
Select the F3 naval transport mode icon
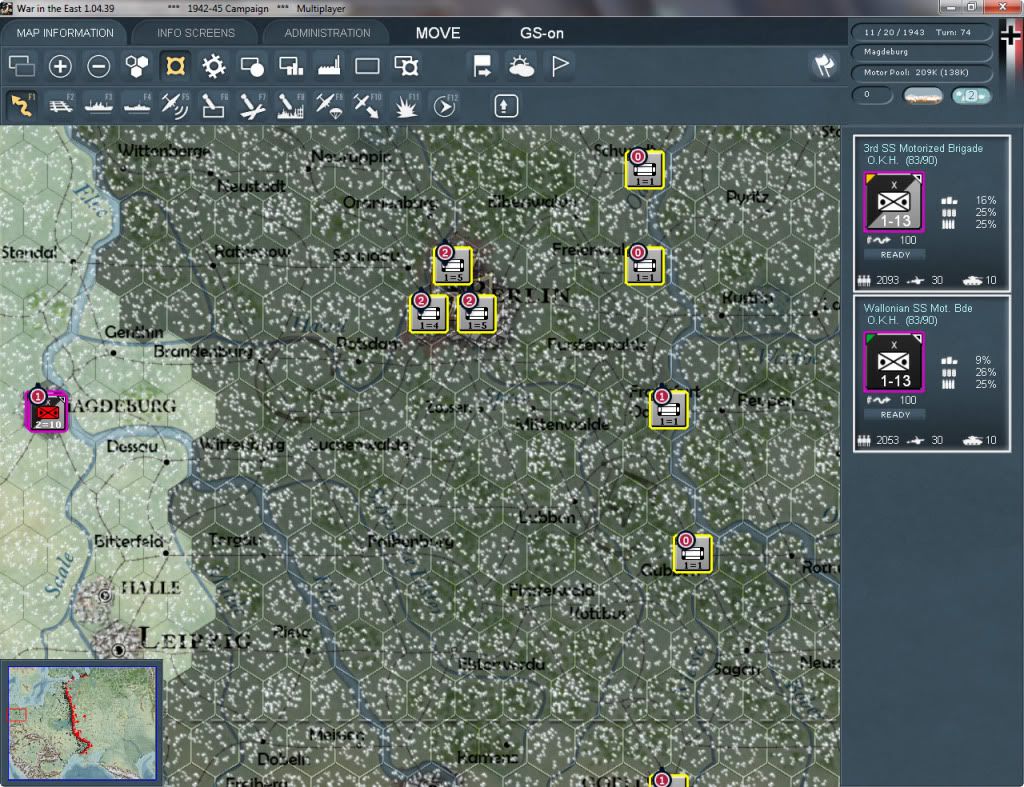tap(99, 105)
